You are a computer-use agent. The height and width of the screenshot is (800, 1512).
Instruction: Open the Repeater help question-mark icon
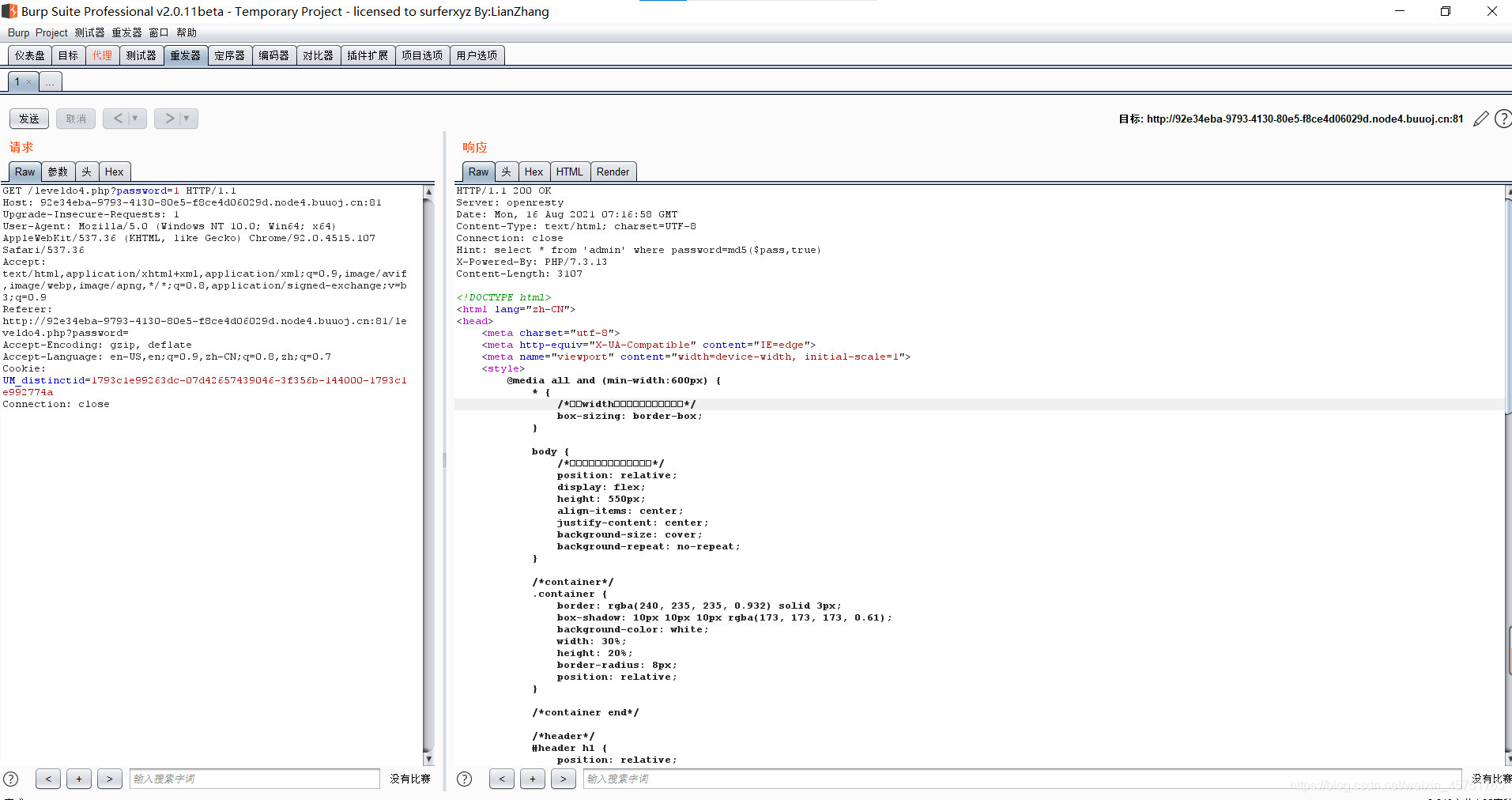point(1503,119)
